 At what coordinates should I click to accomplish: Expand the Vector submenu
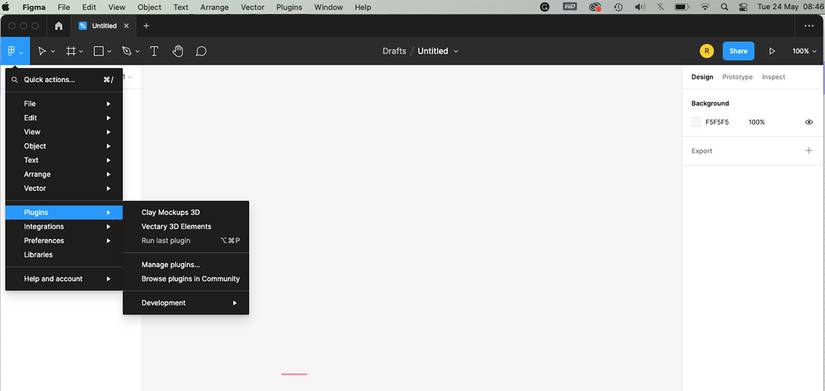[64, 188]
